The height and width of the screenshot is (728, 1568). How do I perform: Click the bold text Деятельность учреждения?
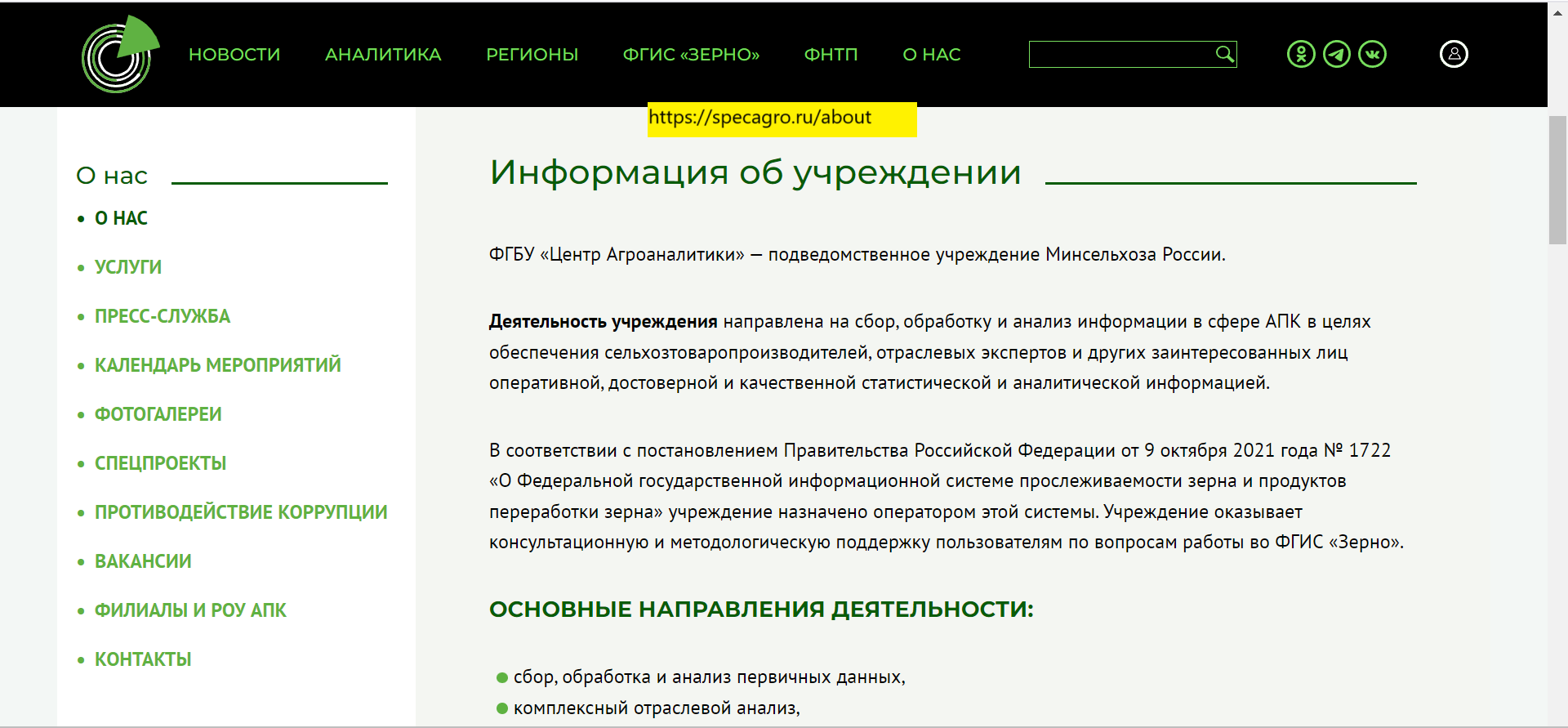(603, 322)
